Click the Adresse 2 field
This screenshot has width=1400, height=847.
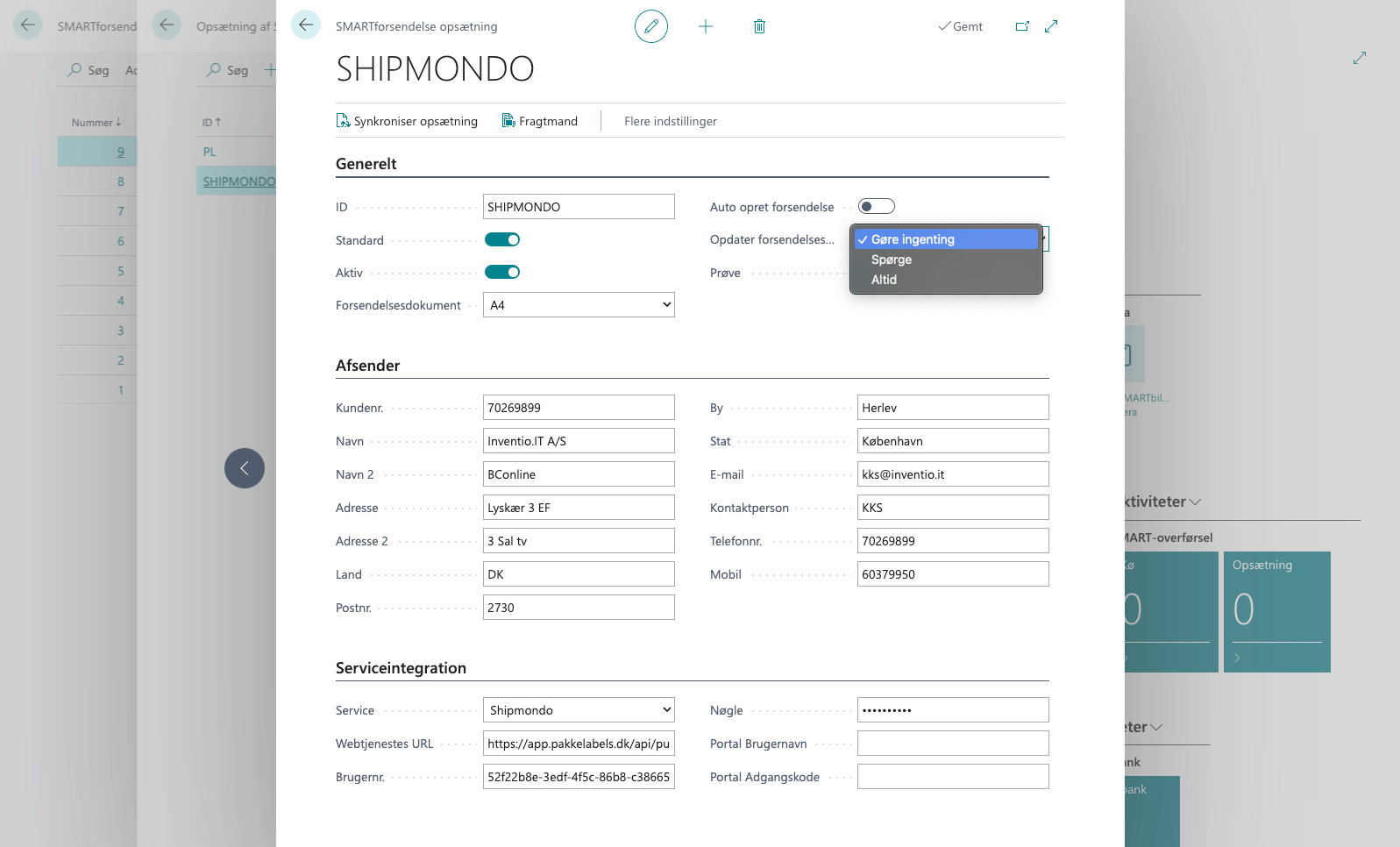point(579,541)
